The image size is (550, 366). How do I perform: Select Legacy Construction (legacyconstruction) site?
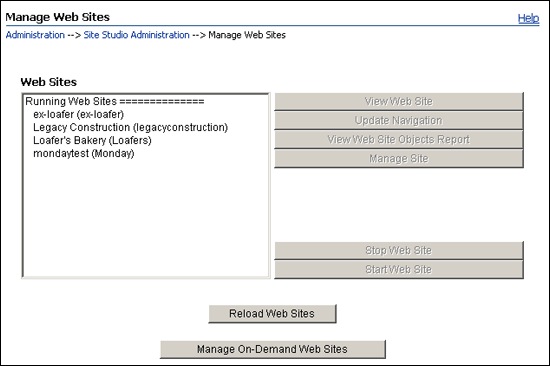tap(146, 127)
